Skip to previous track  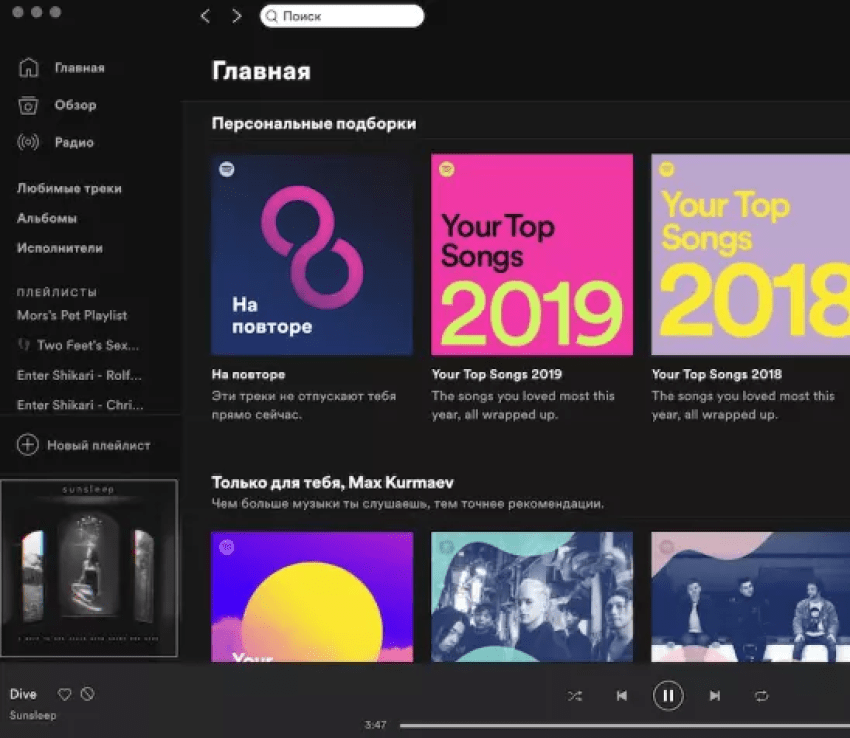point(622,696)
